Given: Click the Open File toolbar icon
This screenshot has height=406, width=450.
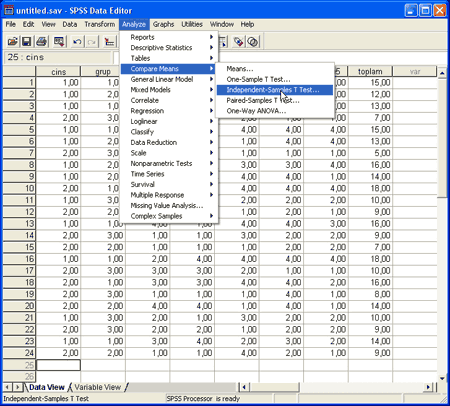Looking at the screenshot, I should click(x=13, y=42).
